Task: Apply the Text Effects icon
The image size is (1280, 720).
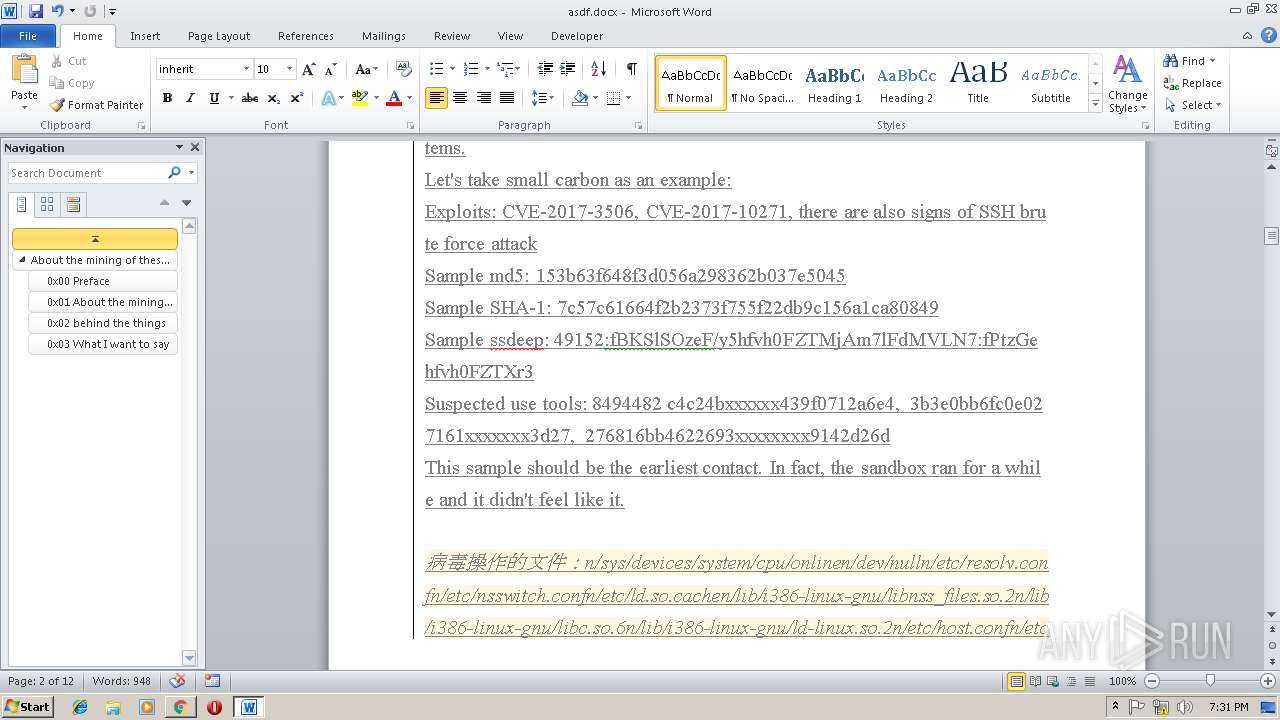Action: click(x=327, y=98)
